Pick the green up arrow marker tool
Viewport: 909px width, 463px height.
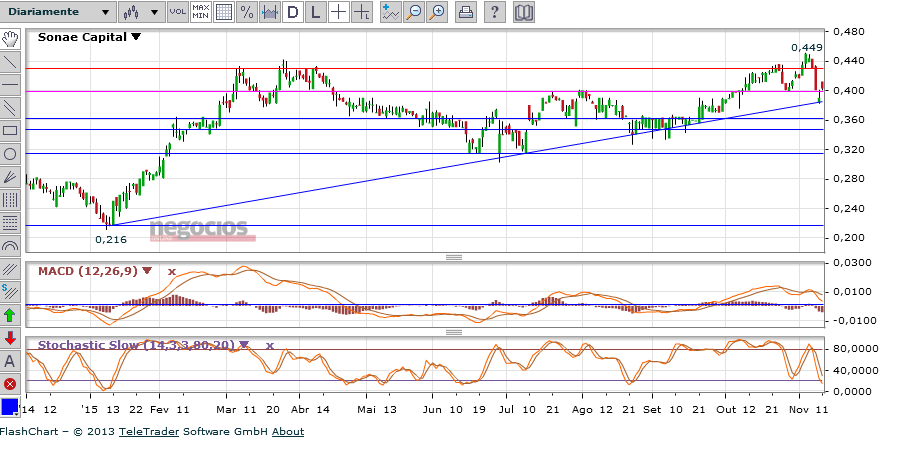pyautogui.click(x=10, y=315)
